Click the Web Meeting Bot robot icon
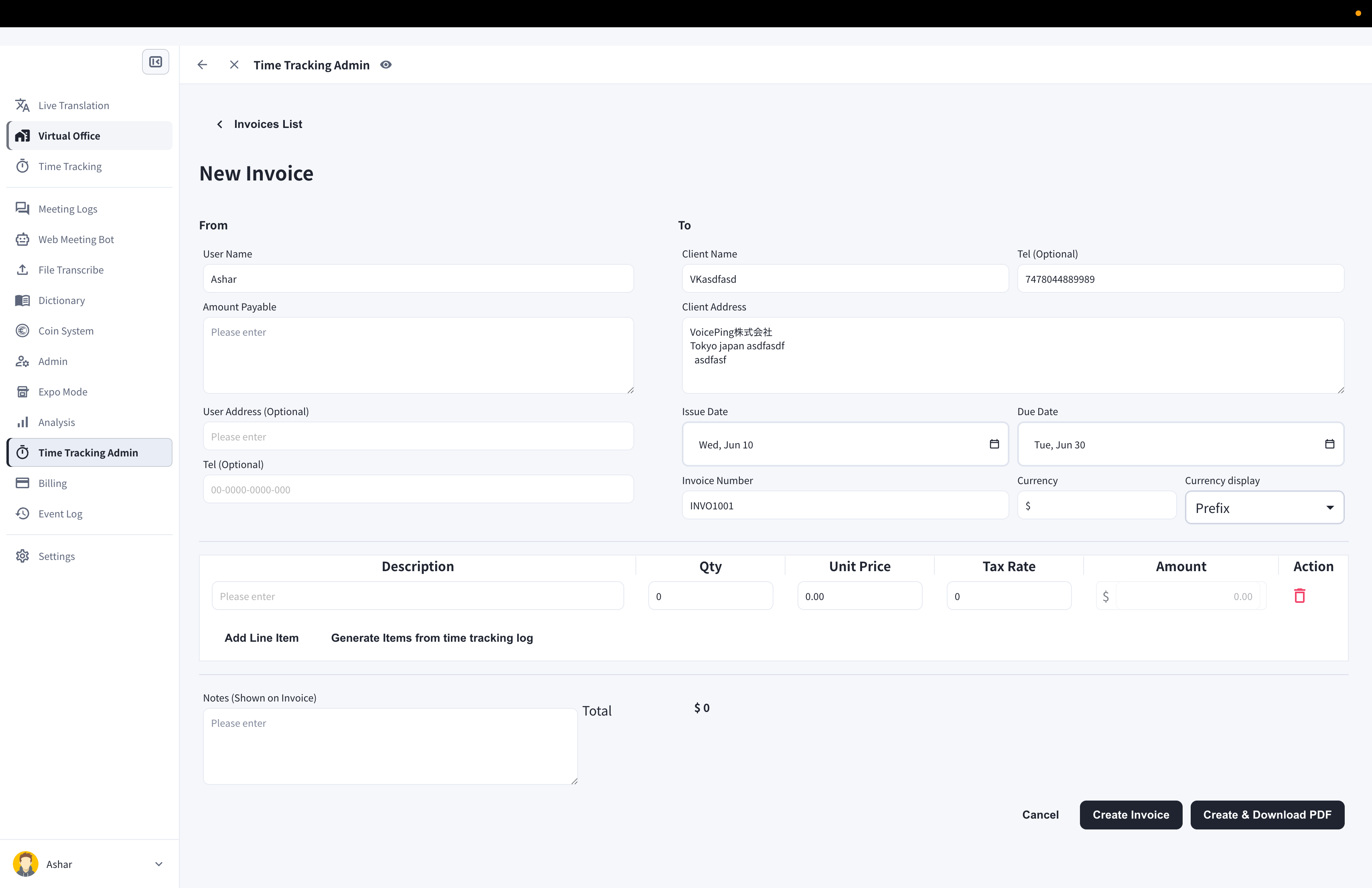The image size is (1372, 888). point(22,239)
